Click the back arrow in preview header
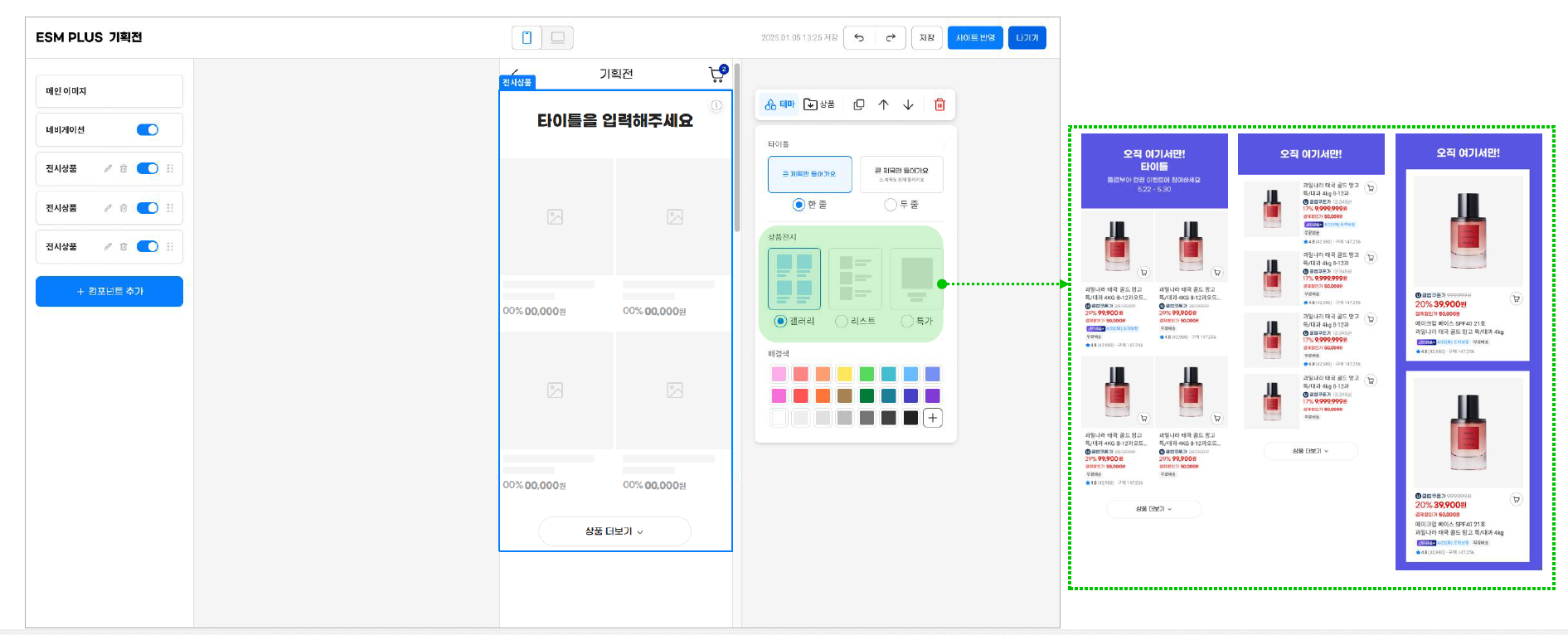1568x635 pixels. point(515,73)
